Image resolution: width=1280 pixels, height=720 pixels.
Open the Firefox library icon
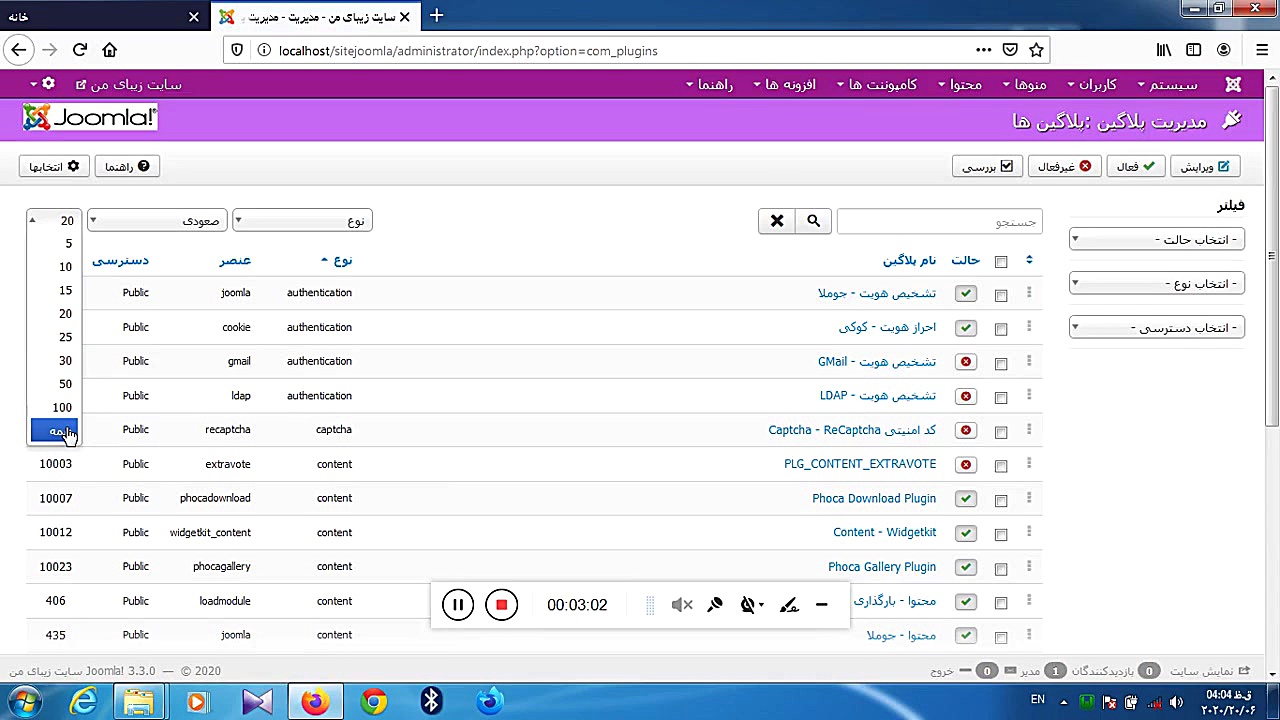(x=1164, y=50)
